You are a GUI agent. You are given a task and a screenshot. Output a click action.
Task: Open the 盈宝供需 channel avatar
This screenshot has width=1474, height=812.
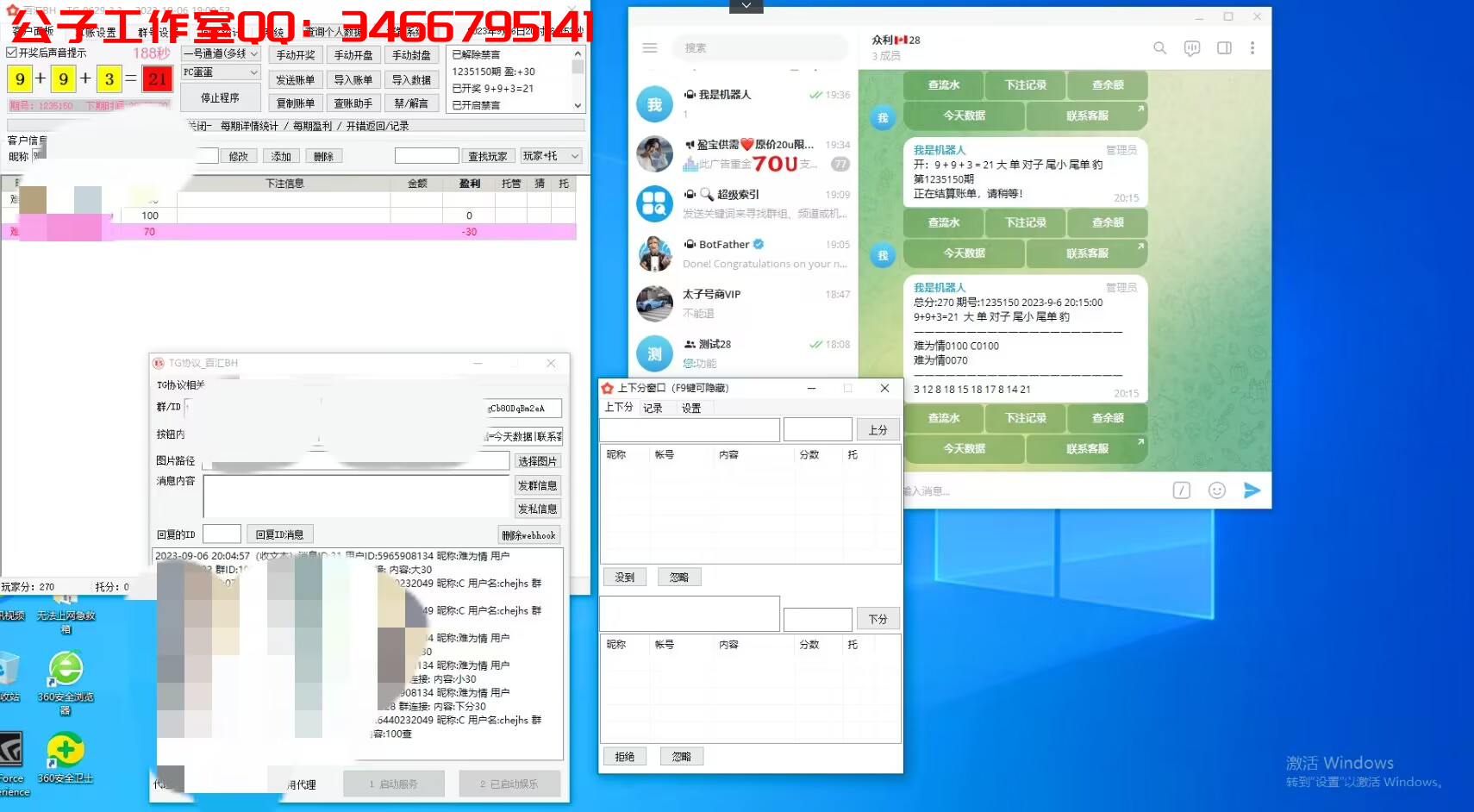[654, 154]
